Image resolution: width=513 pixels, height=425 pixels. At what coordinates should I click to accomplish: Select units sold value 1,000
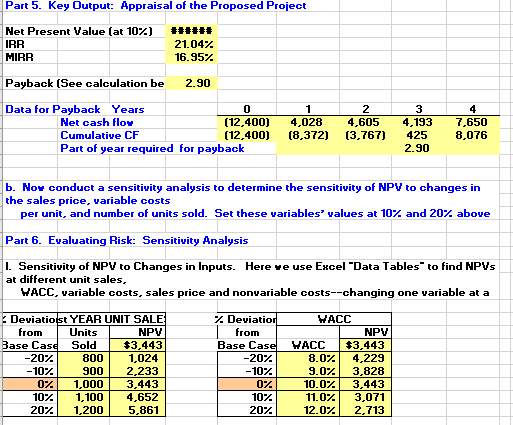coord(83,384)
